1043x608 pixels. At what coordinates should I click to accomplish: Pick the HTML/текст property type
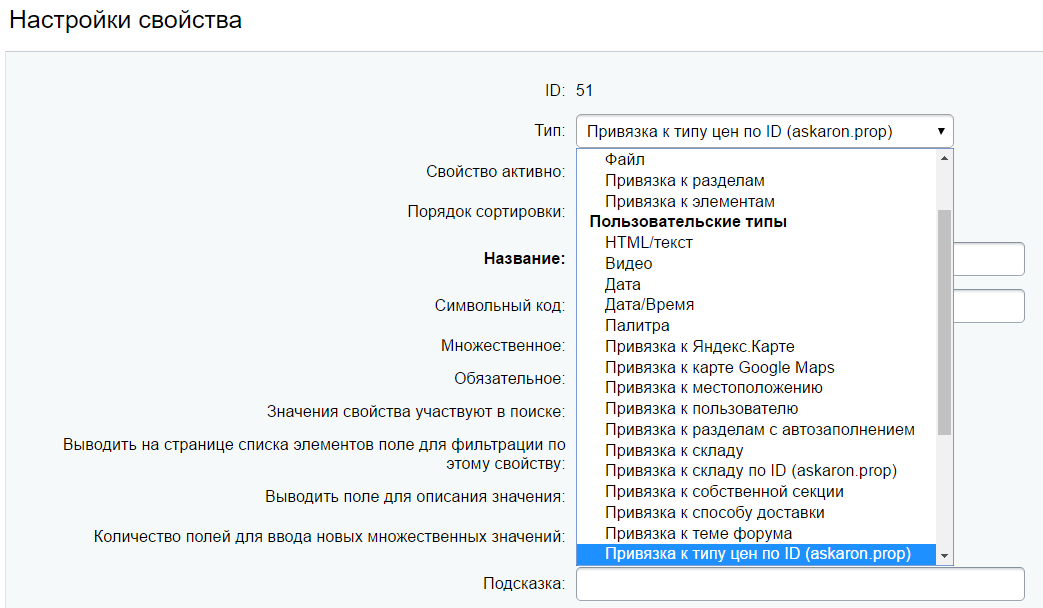648,243
